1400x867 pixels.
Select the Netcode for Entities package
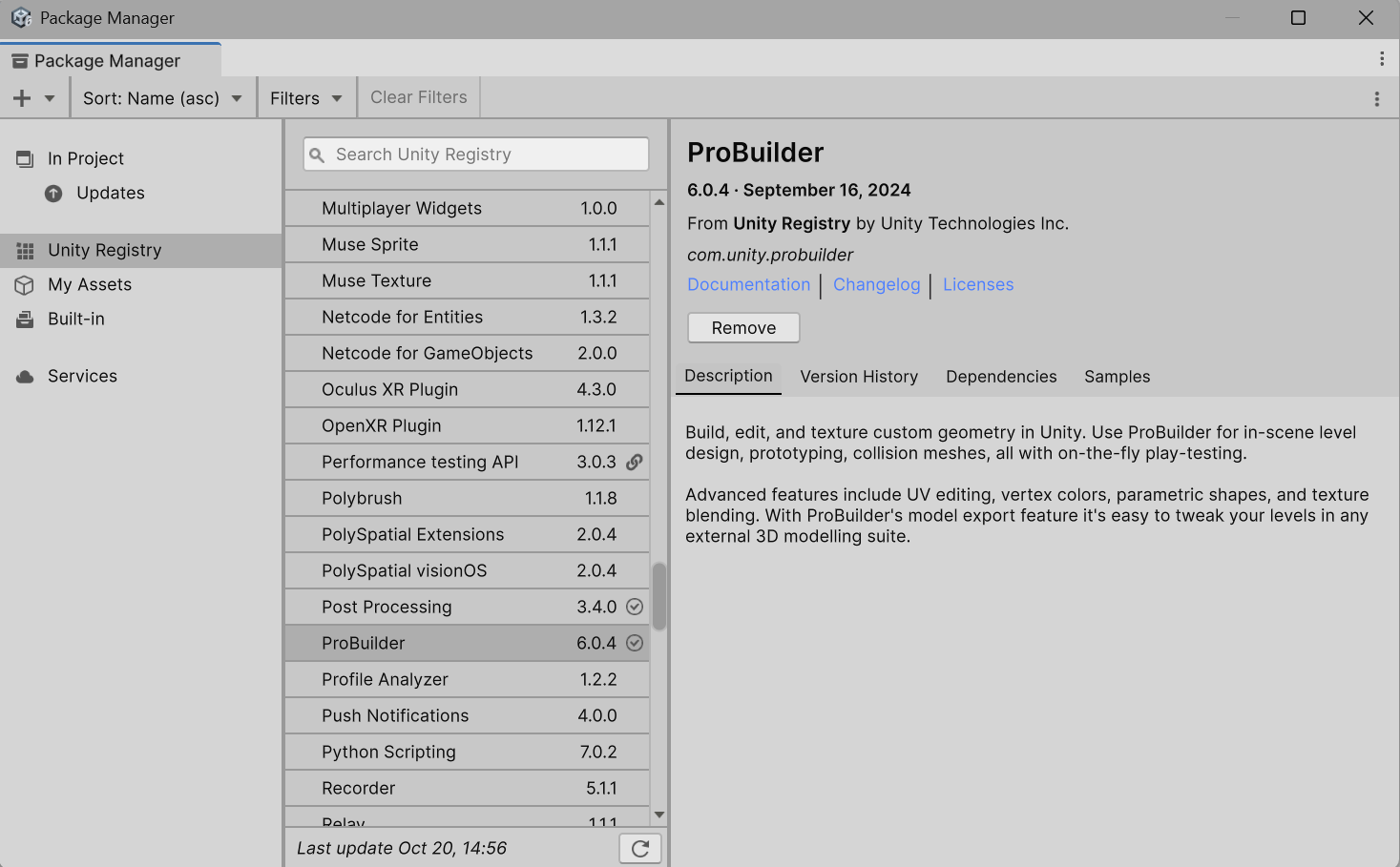467,317
